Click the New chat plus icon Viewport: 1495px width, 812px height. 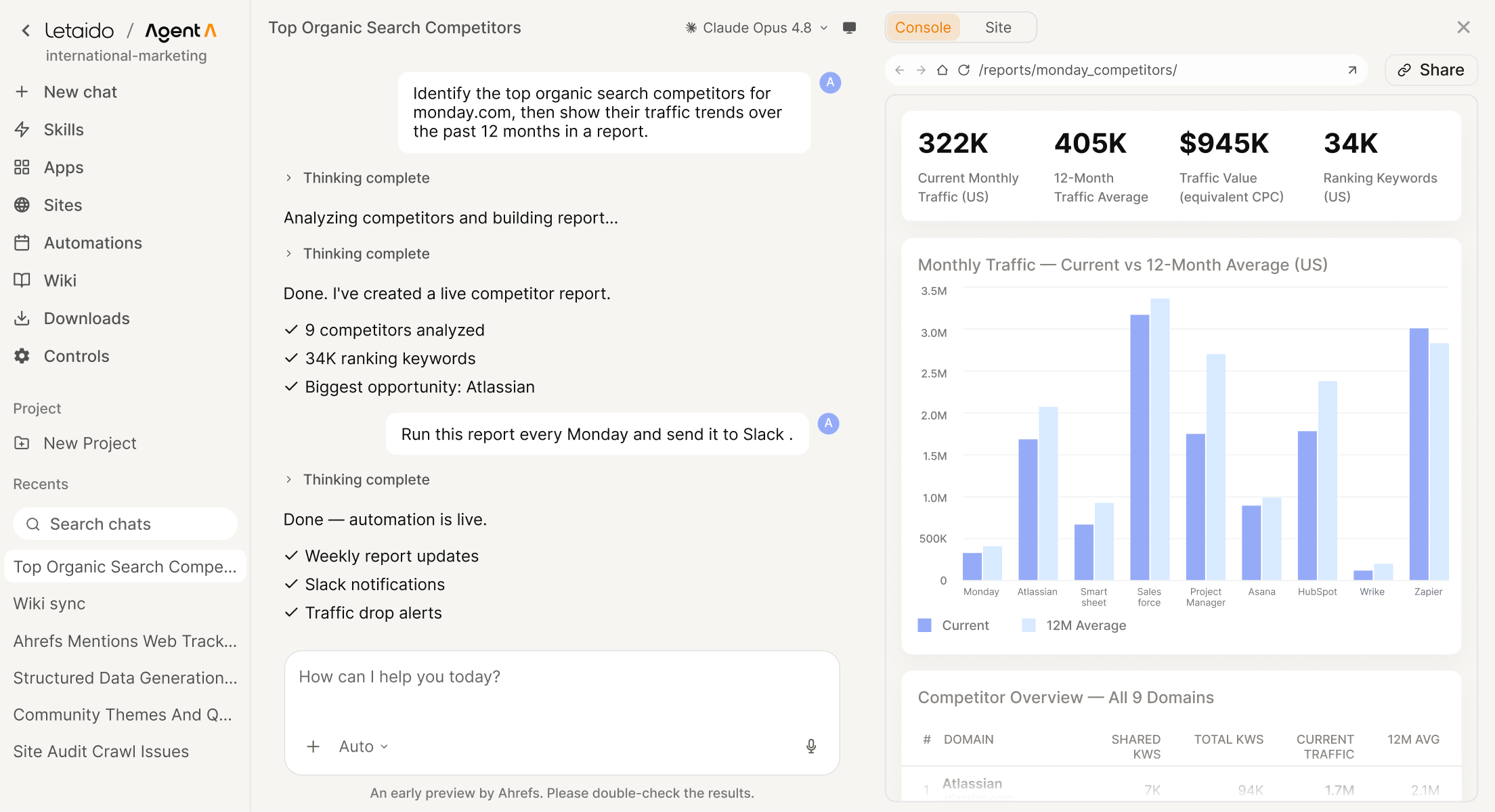[x=22, y=91]
